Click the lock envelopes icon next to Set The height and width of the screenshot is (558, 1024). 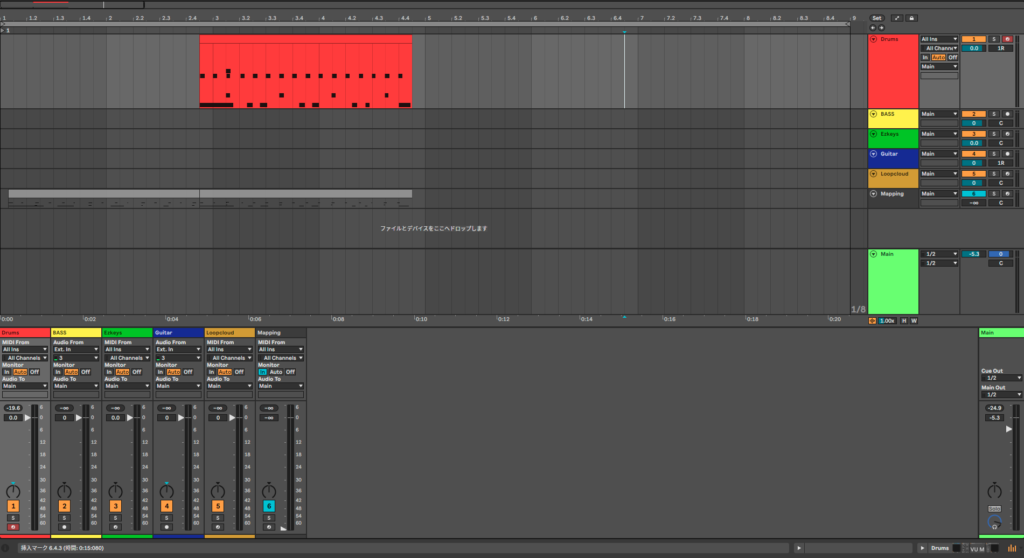tap(911, 18)
